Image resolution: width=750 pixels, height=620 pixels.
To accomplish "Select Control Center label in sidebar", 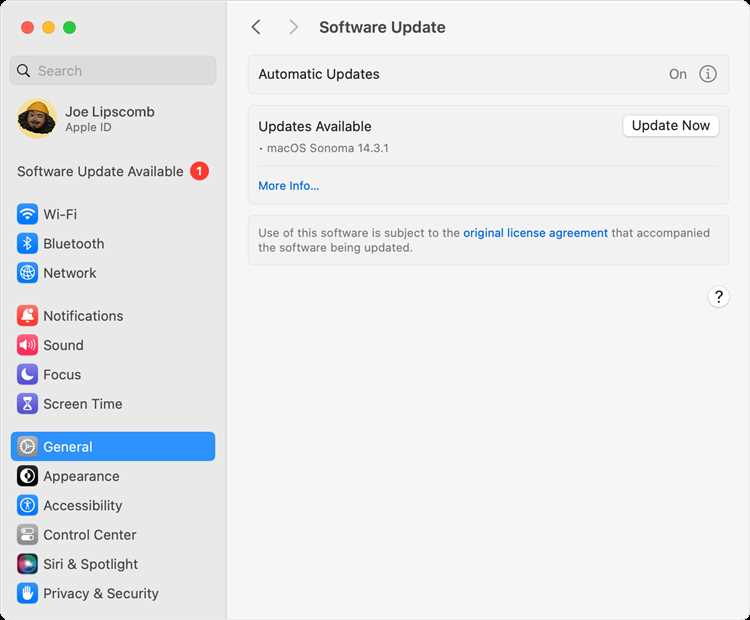I will pos(90,535).
